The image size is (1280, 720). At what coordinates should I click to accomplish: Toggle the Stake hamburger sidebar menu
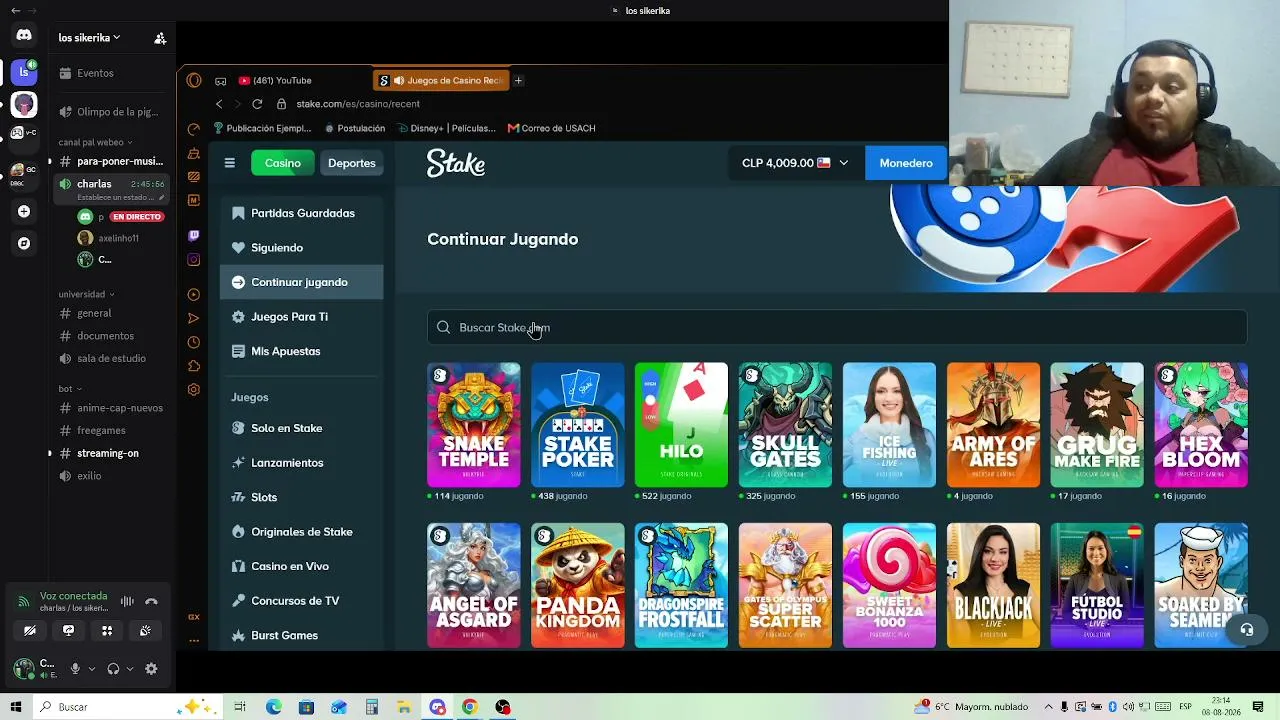pyautogui.click(x=230, y=163)
